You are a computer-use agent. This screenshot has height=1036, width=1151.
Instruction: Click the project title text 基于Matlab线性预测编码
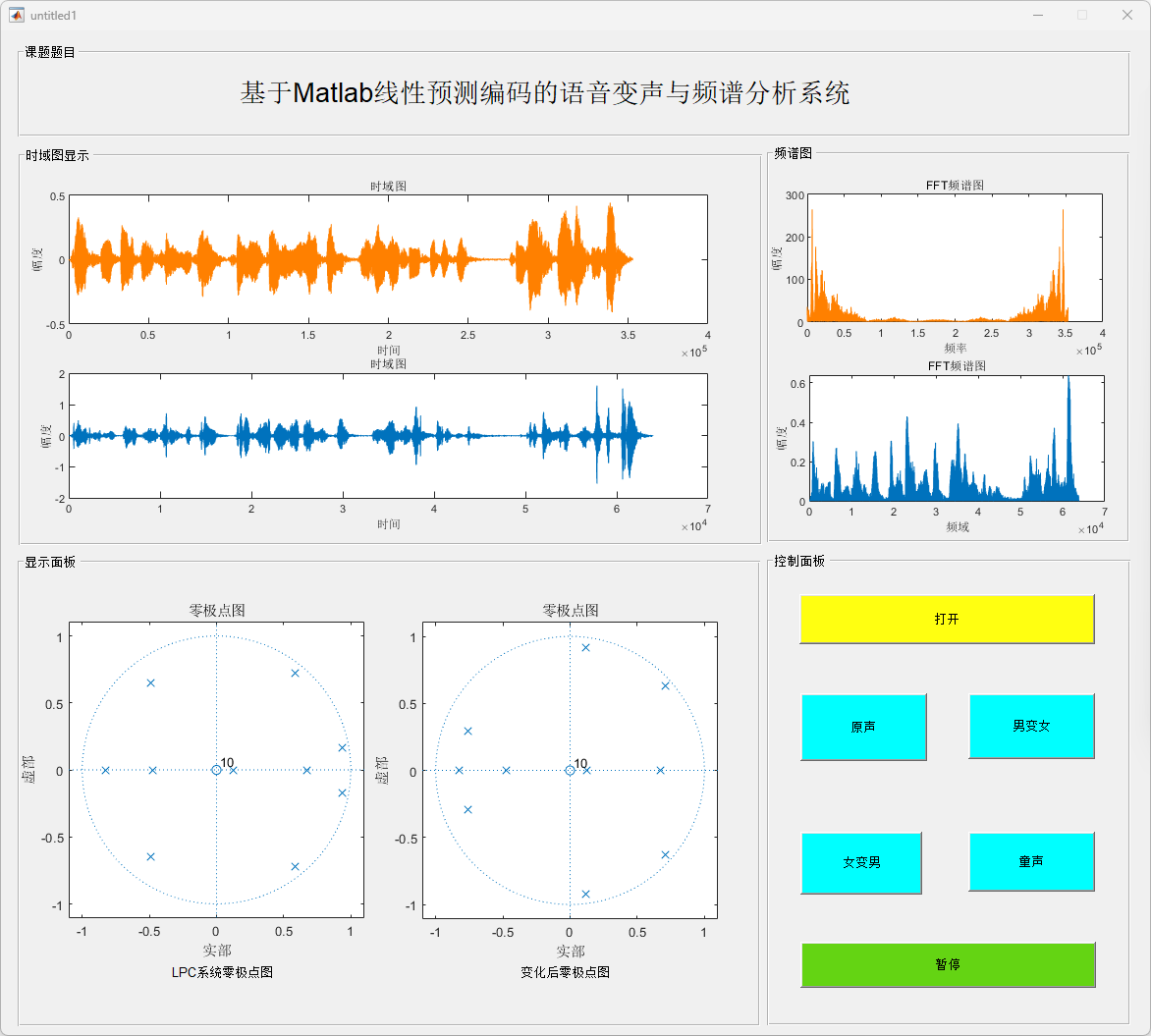click(544, 93)
